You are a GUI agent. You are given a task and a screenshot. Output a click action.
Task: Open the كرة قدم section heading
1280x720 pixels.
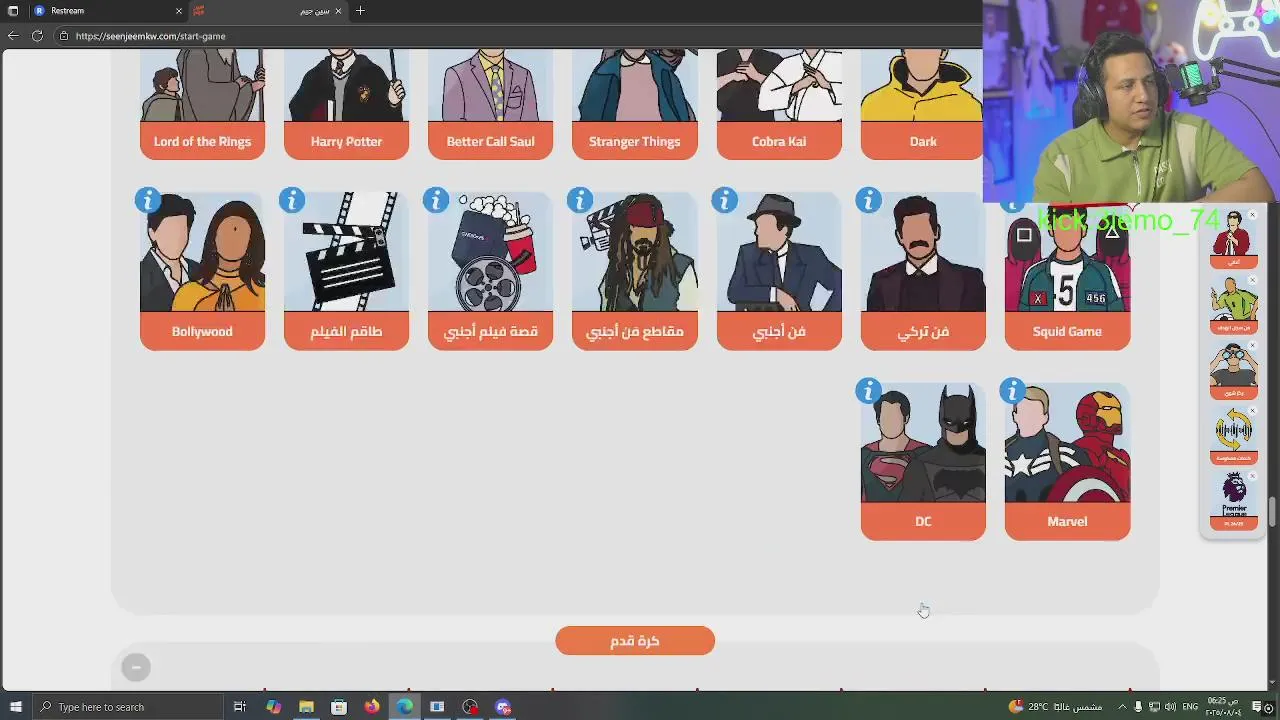tap(635, 641)
